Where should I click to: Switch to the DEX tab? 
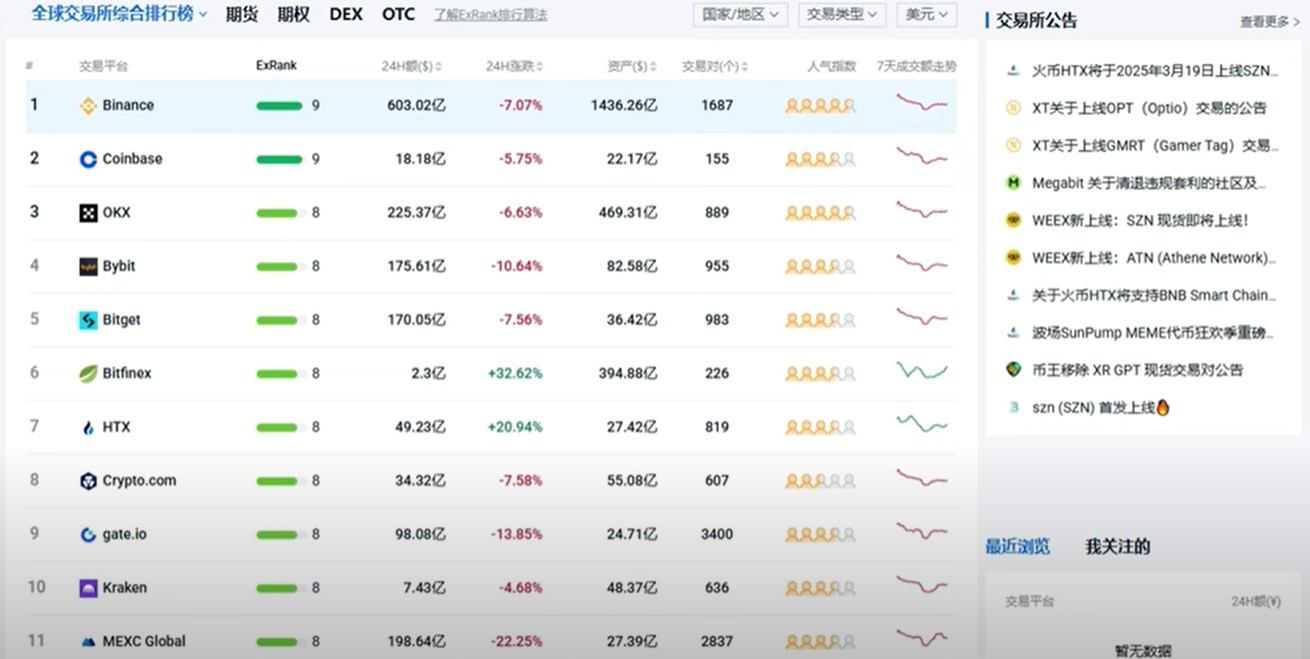click(x=346, y=15)
